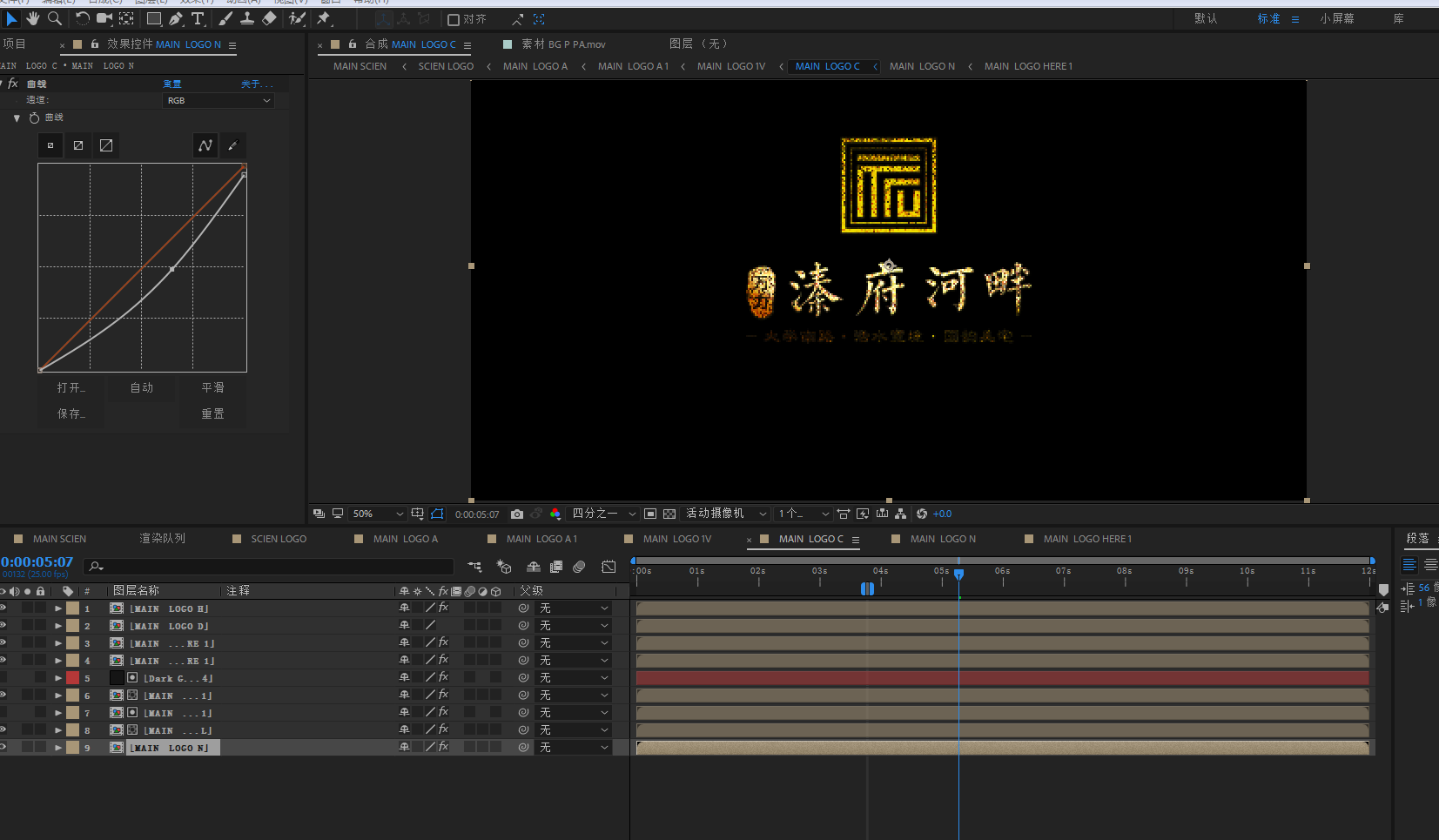Toggle fx switch on layer 1
This screenshot has height=840, width=1439.
coord(443,608)
